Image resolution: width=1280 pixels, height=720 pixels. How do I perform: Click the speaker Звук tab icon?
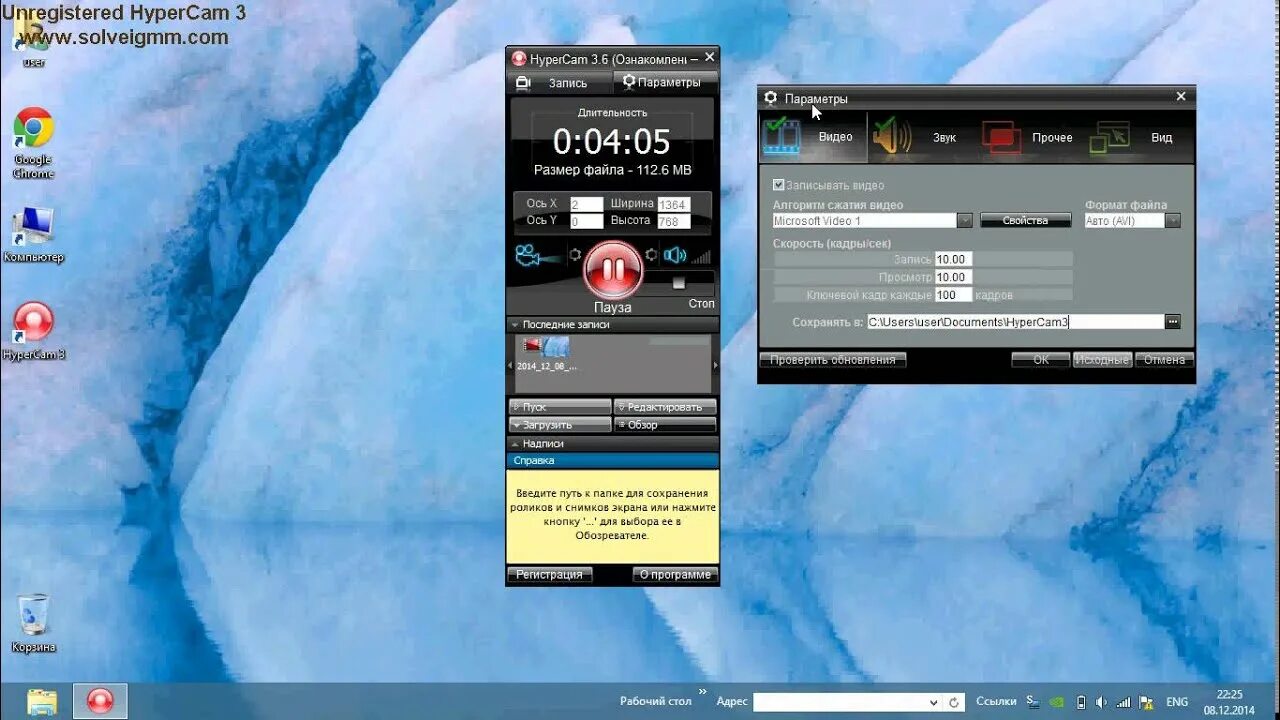point(891,137)
